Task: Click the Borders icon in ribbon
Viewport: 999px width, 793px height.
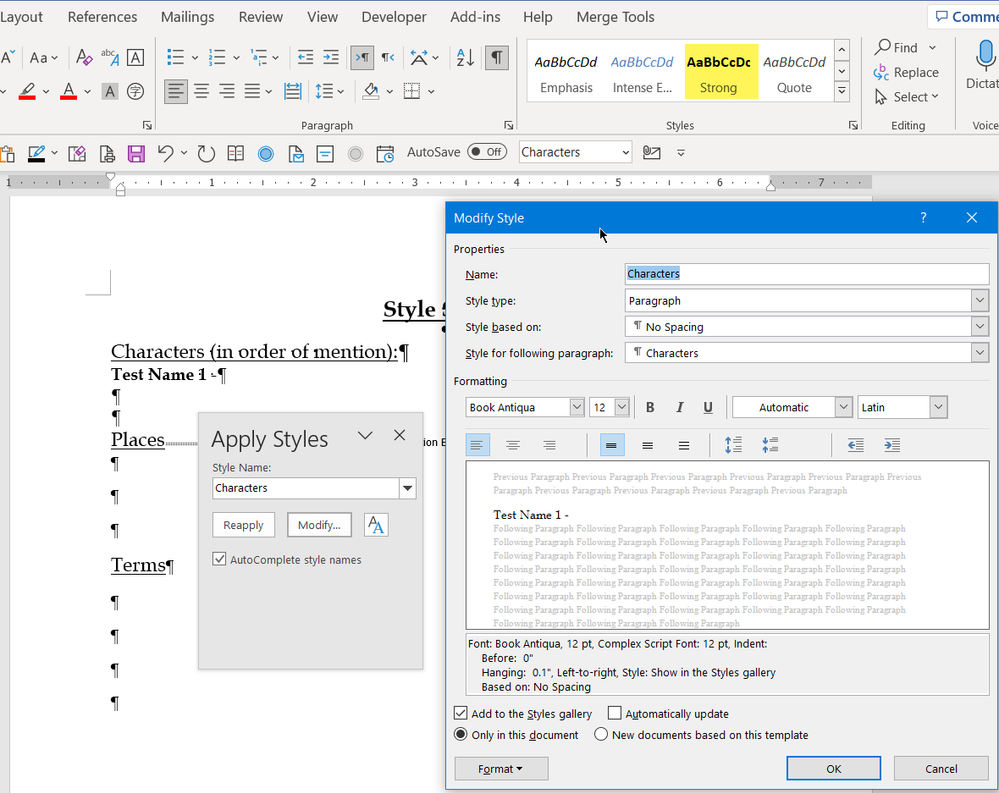Action: 412,91
